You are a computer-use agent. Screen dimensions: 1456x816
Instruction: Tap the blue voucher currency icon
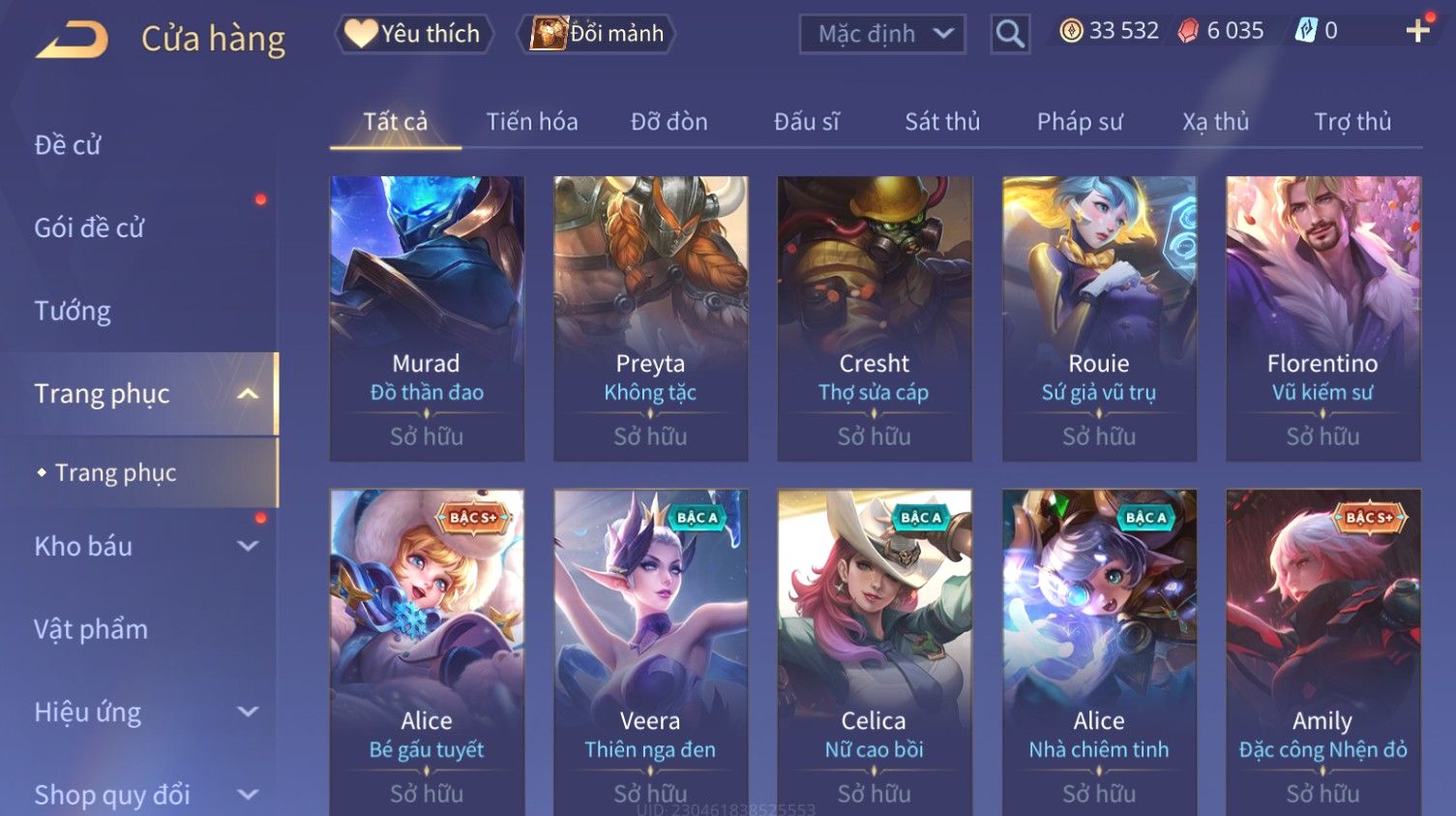pos(1306,31)
